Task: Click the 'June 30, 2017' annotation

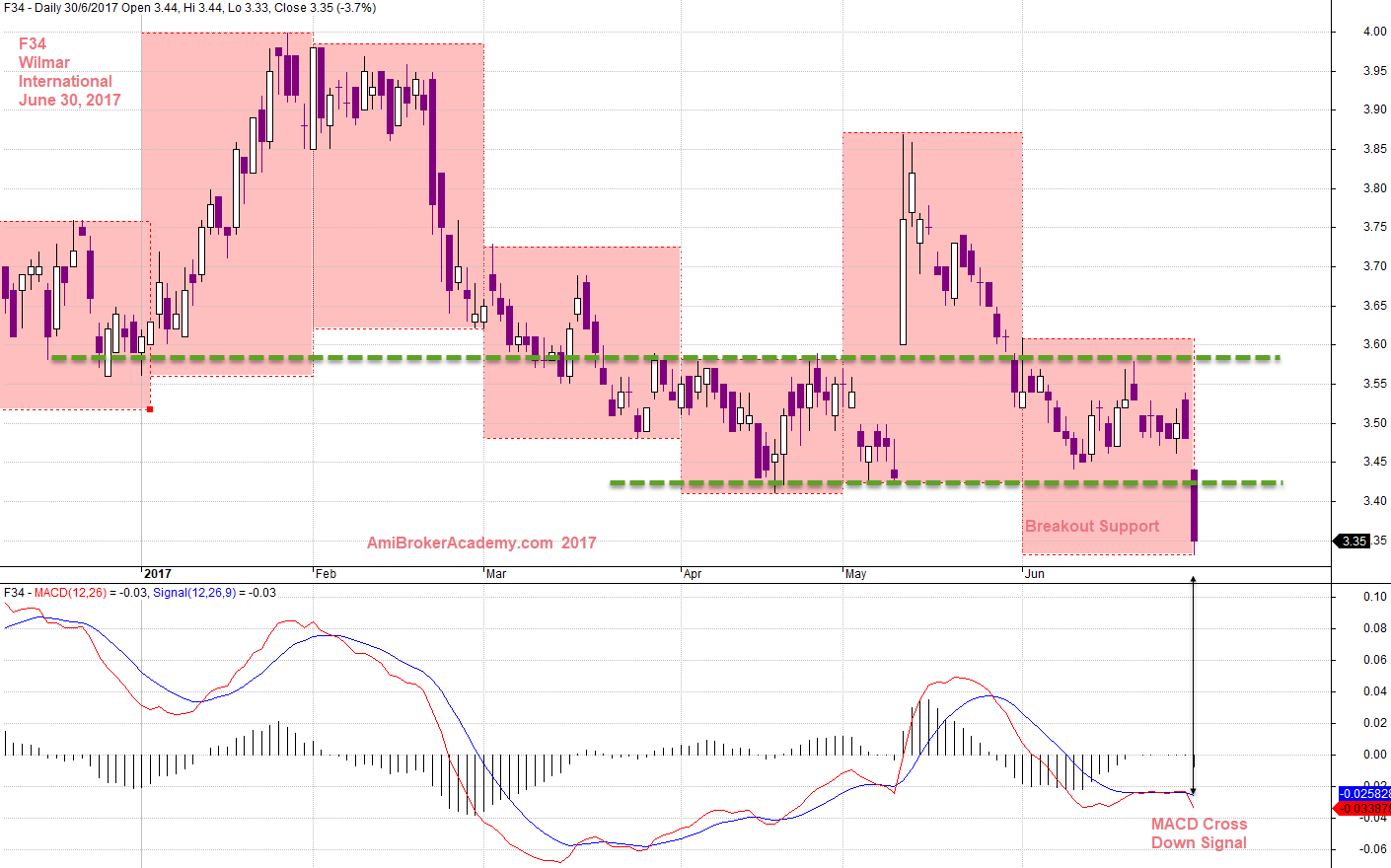Action: (x=70, y=100)
